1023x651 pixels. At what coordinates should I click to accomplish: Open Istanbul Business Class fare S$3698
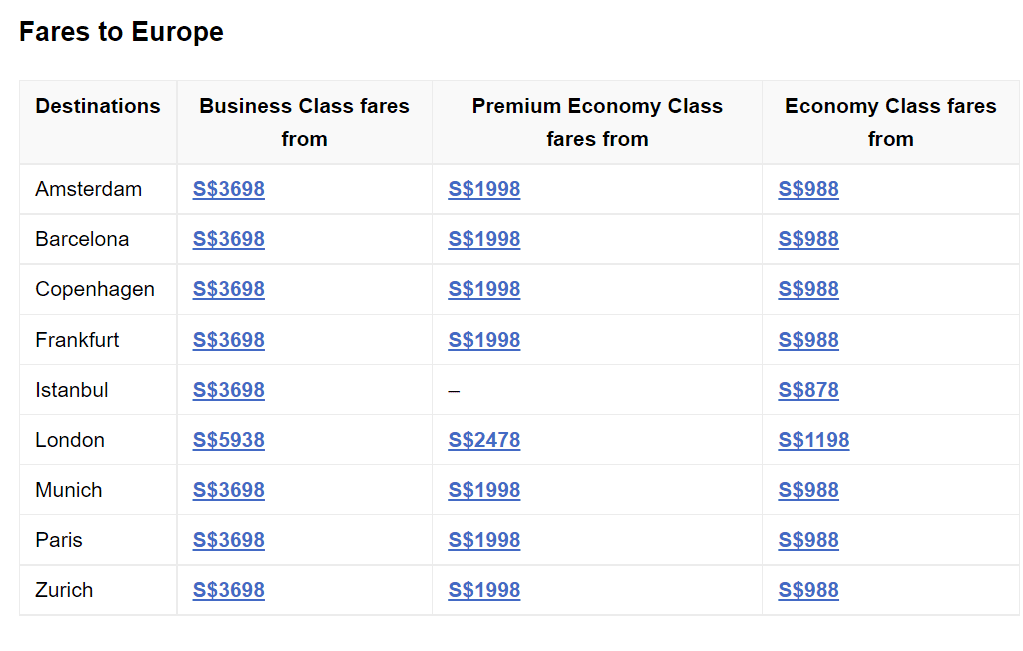click(228, 390)
